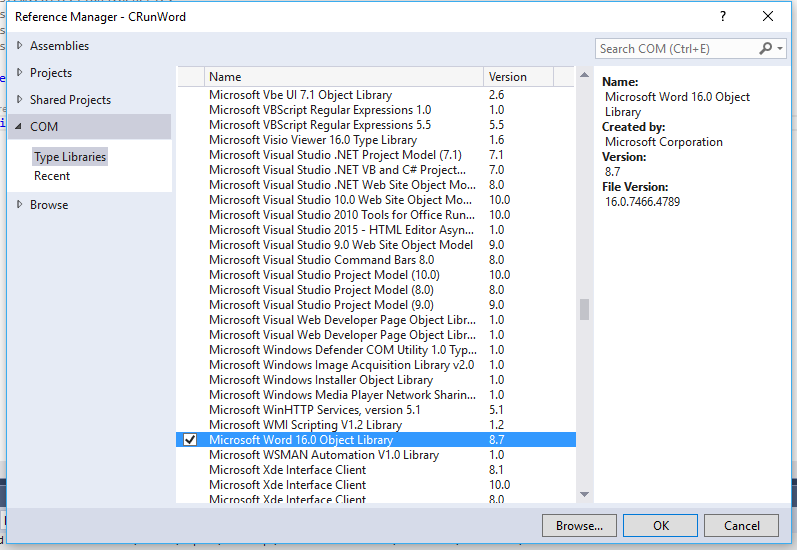Select Recent under COM
Screen dimensions: 797x550
click(x=52, y=176)
